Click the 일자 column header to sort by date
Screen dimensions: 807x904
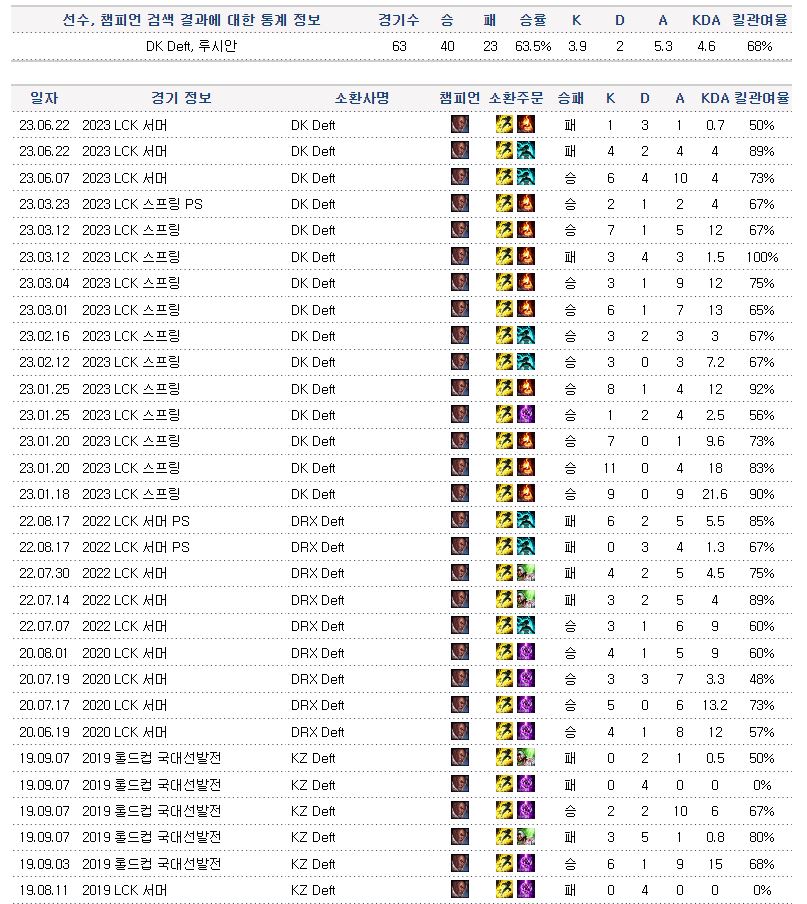pyautogui.click(x=36, y=97)
